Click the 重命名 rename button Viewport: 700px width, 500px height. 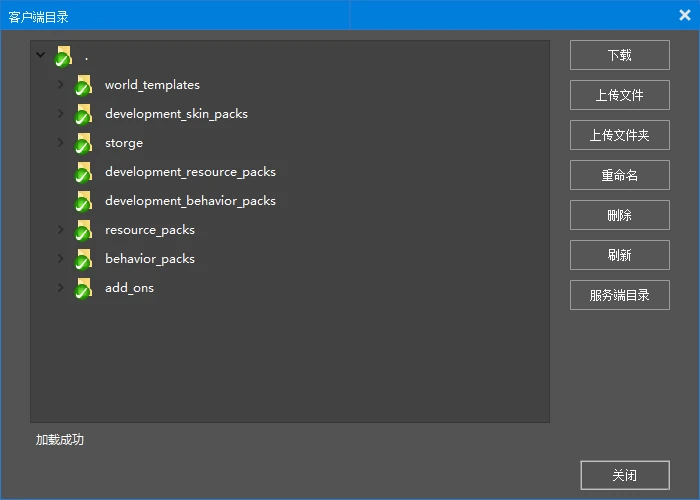[x=620, y=175]
